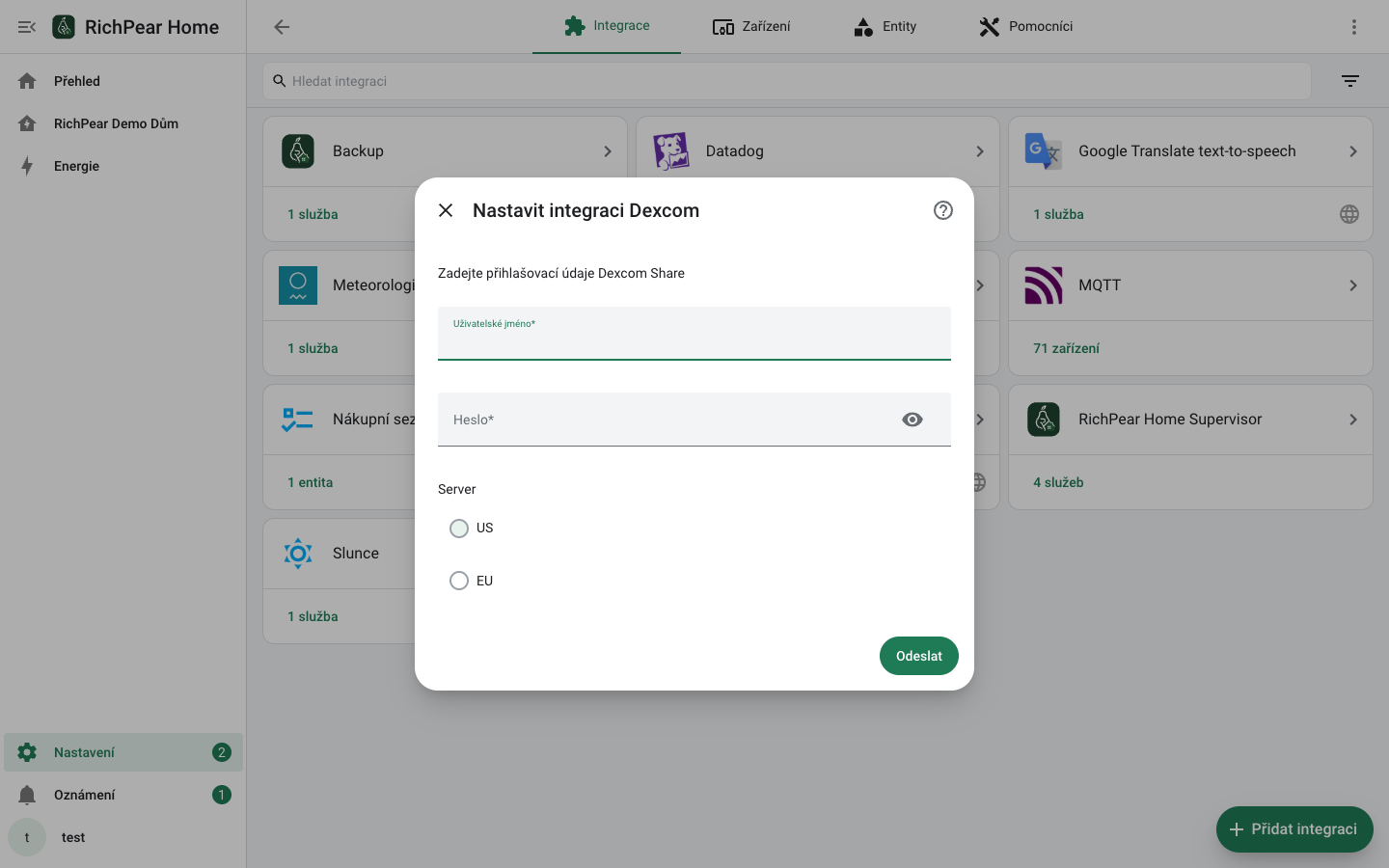The height and width of the screenshot is (868, 1389).
Task: Click the Přidat integraci button
Action: [1294, 829]
